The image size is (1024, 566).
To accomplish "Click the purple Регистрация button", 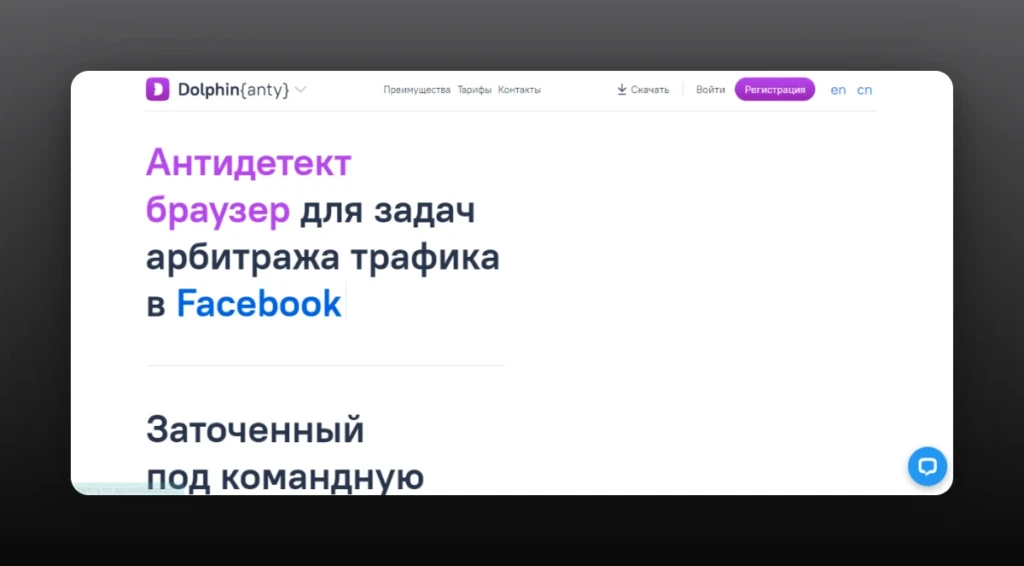I will [775, 89].
